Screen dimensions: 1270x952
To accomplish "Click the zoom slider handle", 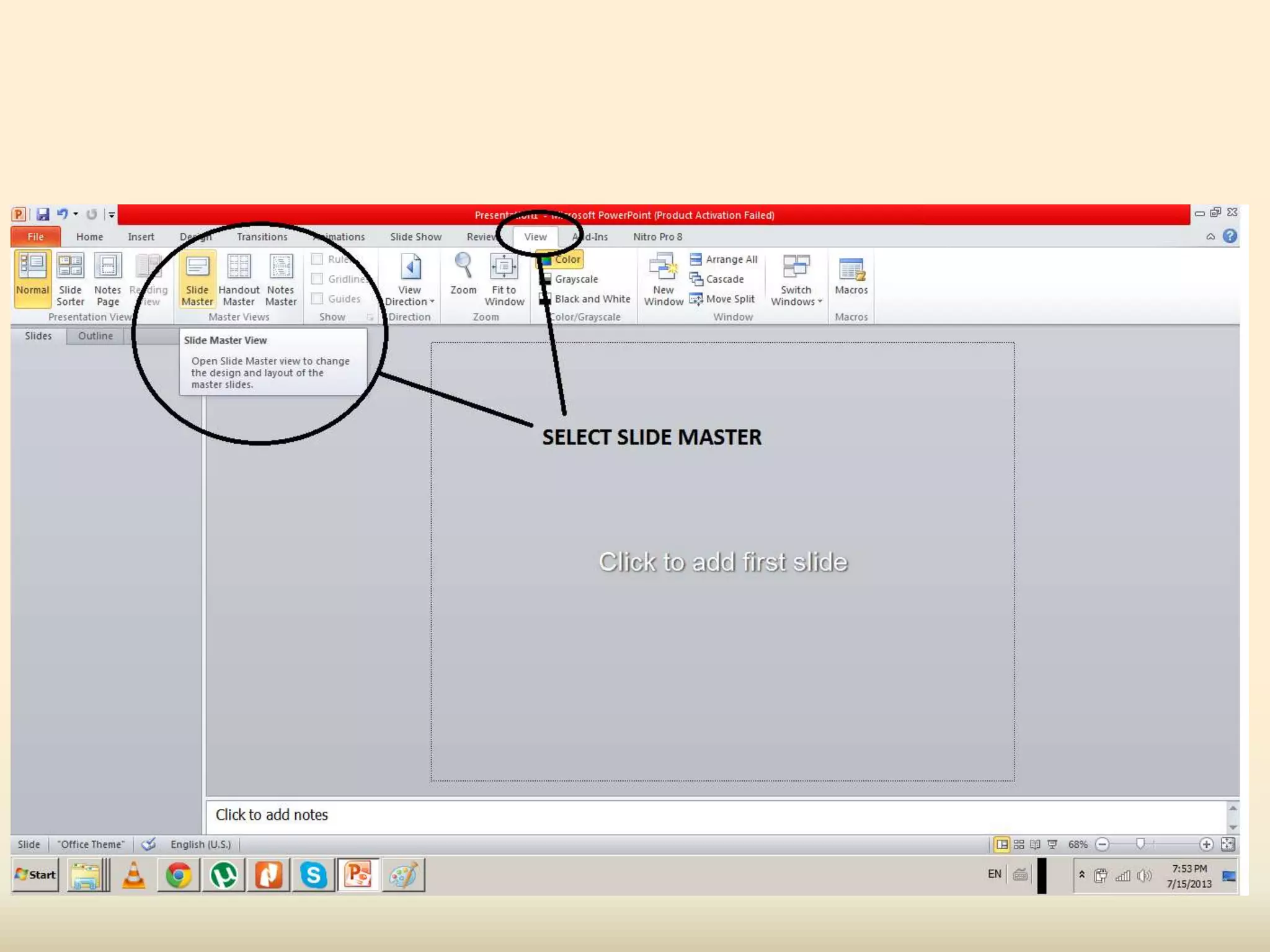I will click(1140, 844).
